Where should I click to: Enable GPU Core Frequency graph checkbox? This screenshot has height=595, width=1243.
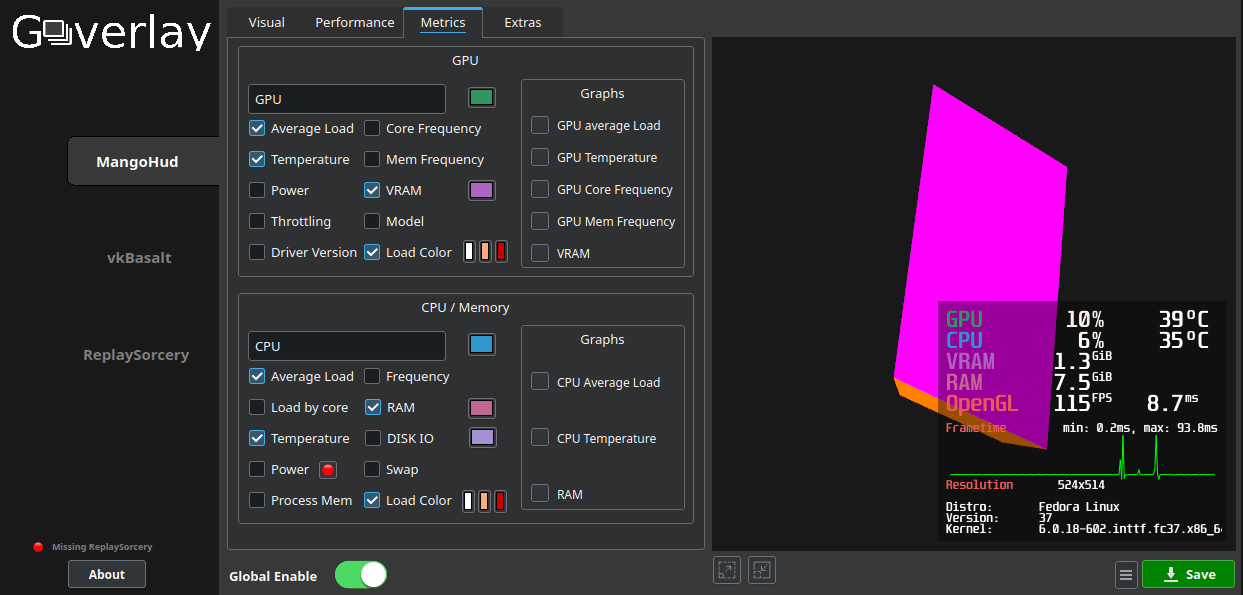click(x=540, y=189)
